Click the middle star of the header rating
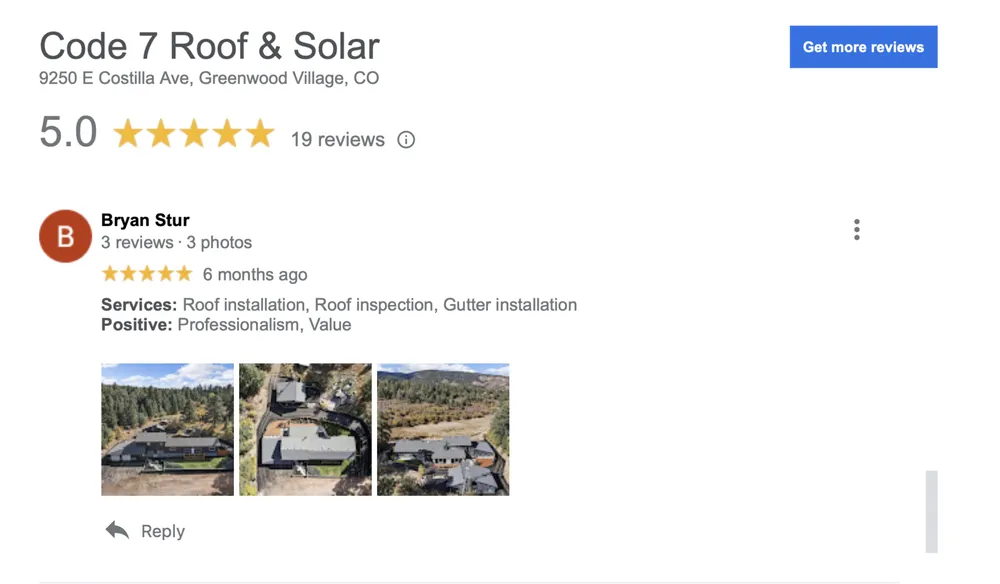The height and width of the screenshot is (584, 1000). coord(194,133)
